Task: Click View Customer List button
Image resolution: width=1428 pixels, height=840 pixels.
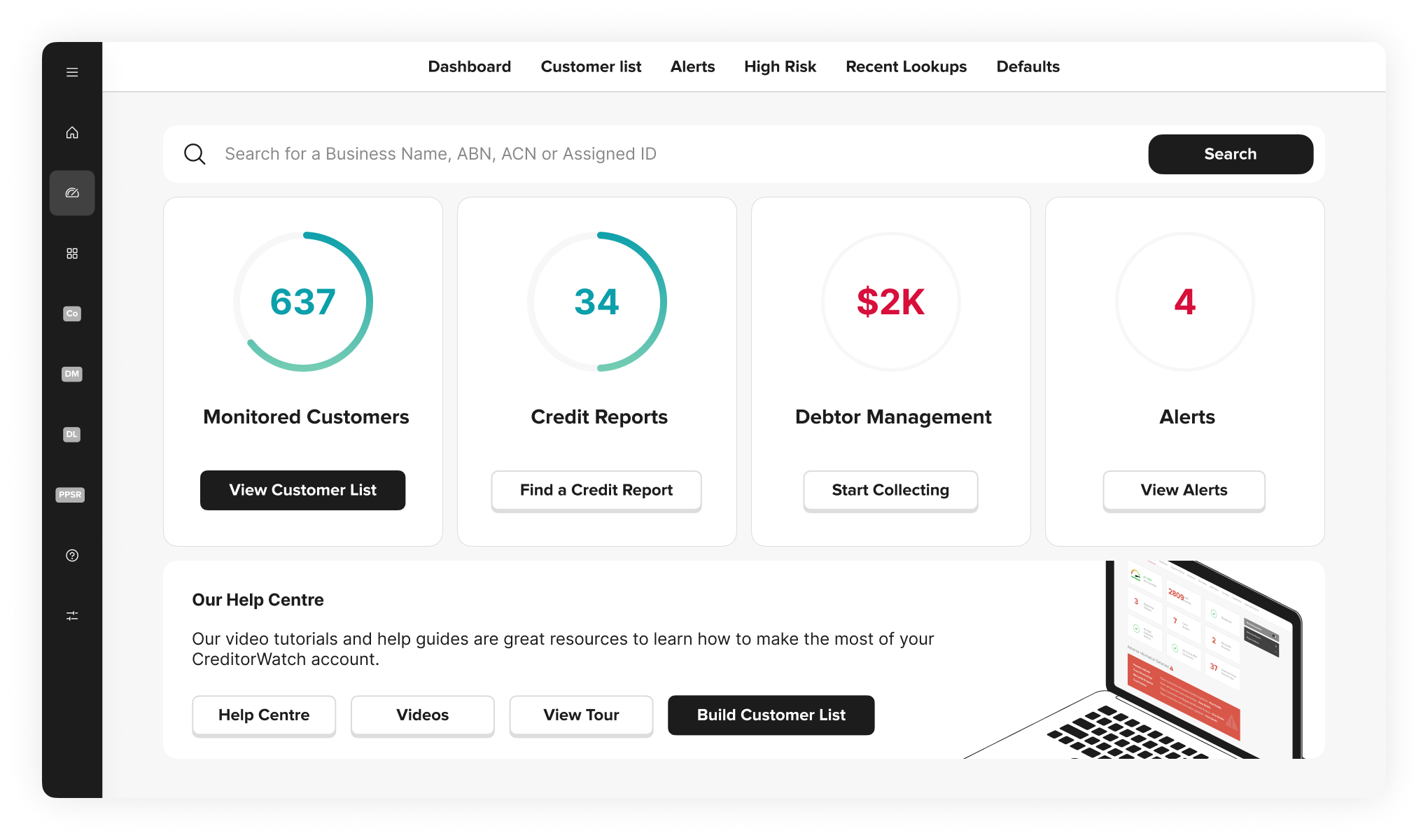Action: 302,490
